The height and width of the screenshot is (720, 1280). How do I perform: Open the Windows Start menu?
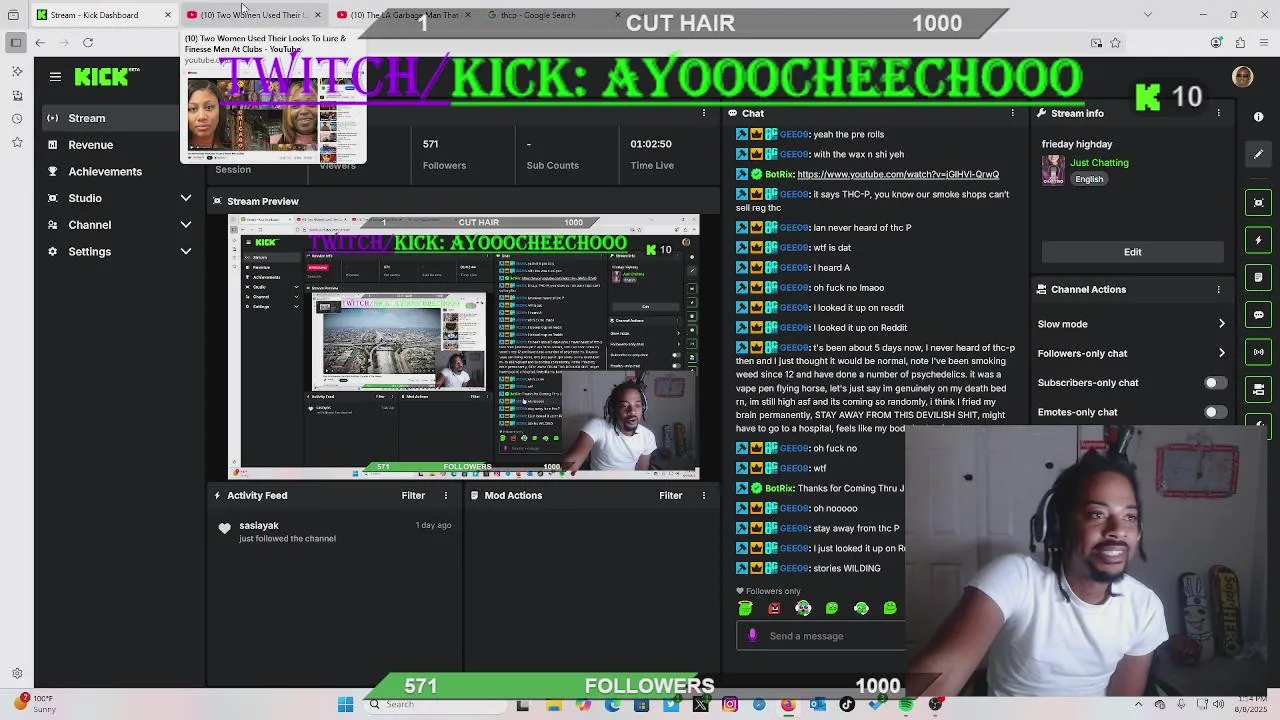[345, 704]
